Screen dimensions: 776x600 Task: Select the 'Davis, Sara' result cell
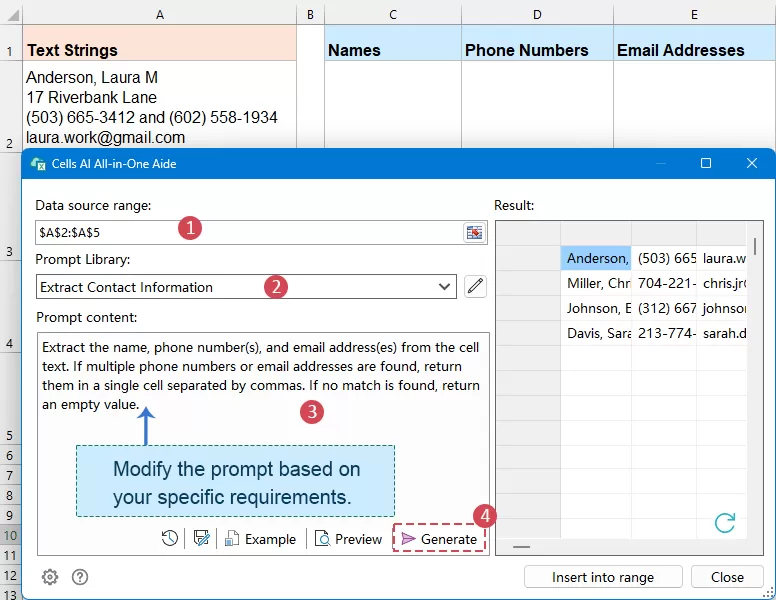[596, 333]
